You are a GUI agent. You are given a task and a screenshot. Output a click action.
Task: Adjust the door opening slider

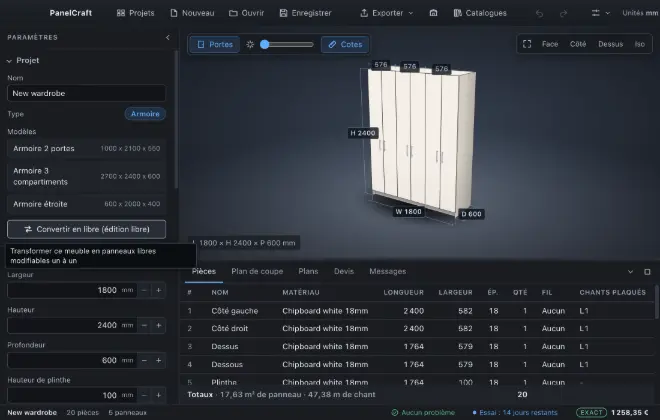287,44
